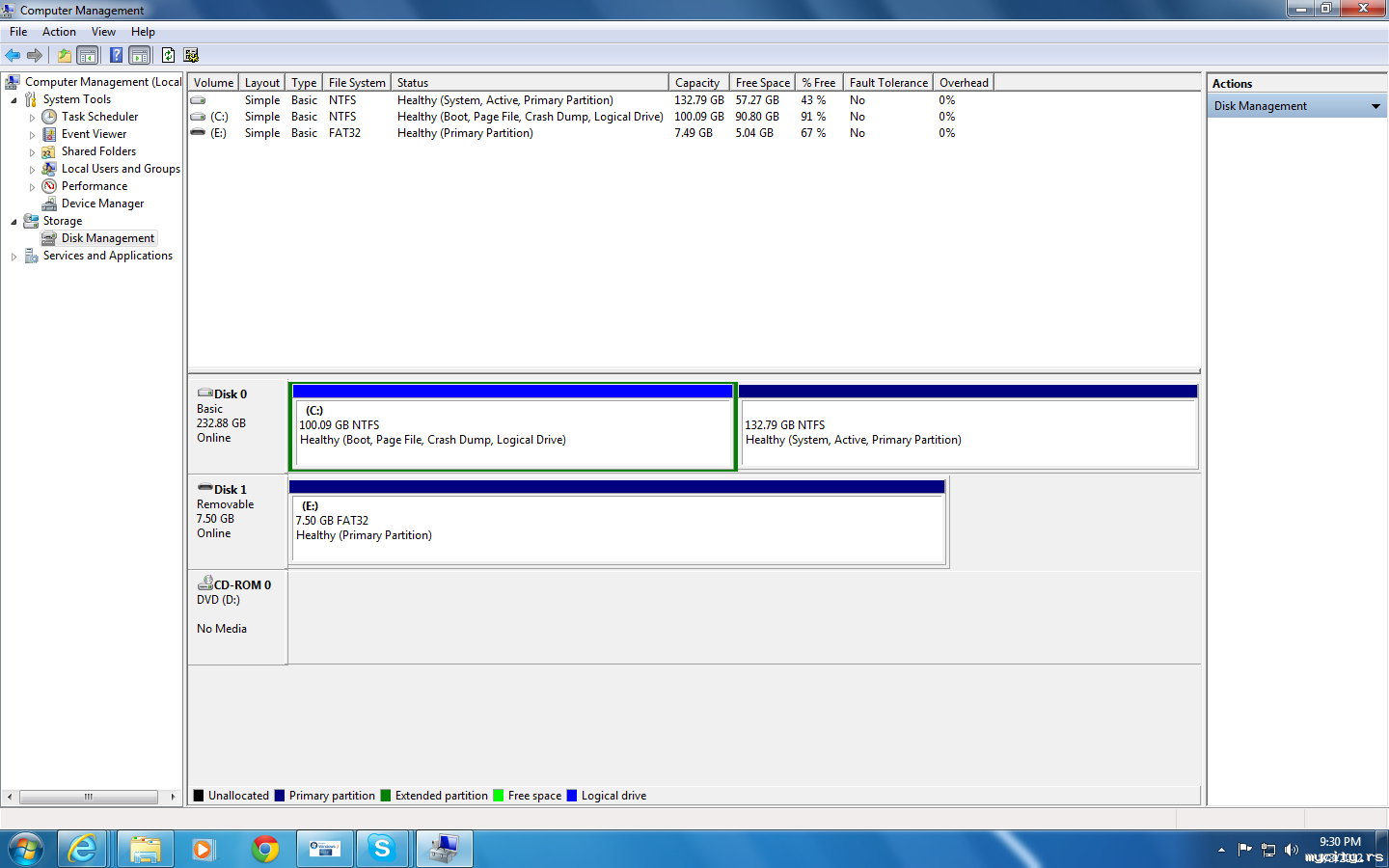
Task: Expand the Shared Folders node
Action: pyautogui.click(x=32, y=152)
